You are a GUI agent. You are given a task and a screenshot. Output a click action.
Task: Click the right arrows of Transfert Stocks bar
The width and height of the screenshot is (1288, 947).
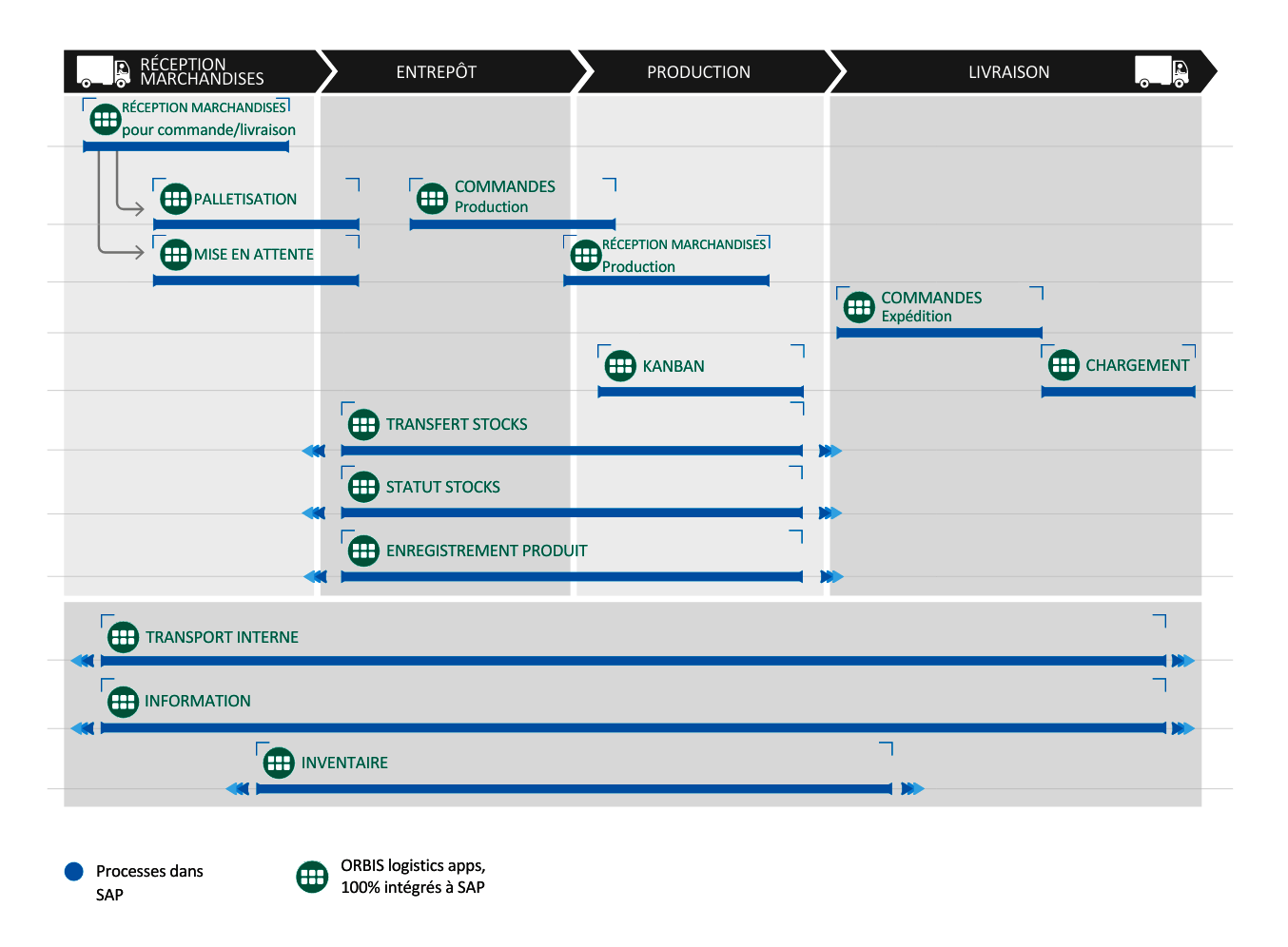[830, 451]
